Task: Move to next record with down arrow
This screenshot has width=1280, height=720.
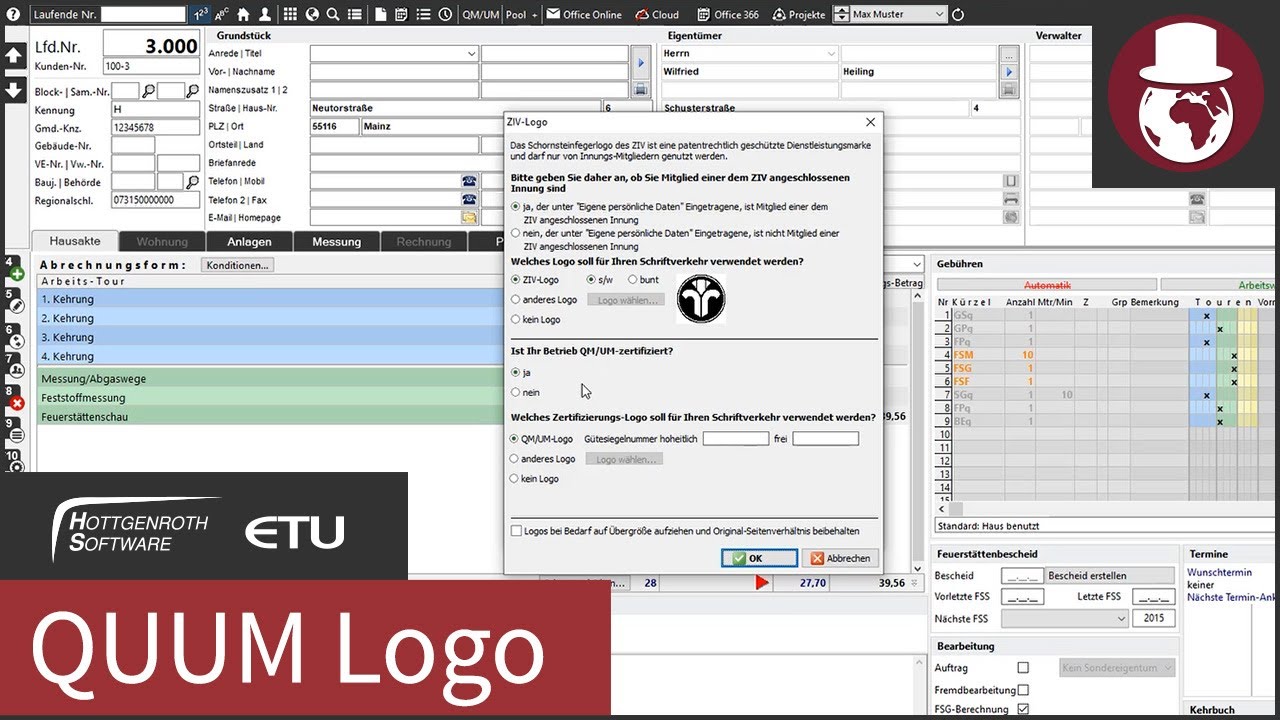Action: tap(15, 89)
